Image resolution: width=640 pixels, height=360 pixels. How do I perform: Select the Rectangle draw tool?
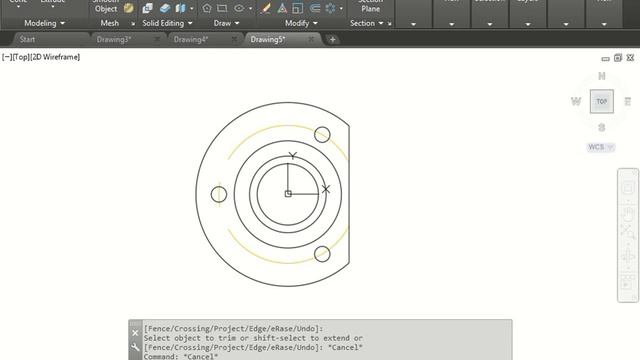tap(222, 8)
